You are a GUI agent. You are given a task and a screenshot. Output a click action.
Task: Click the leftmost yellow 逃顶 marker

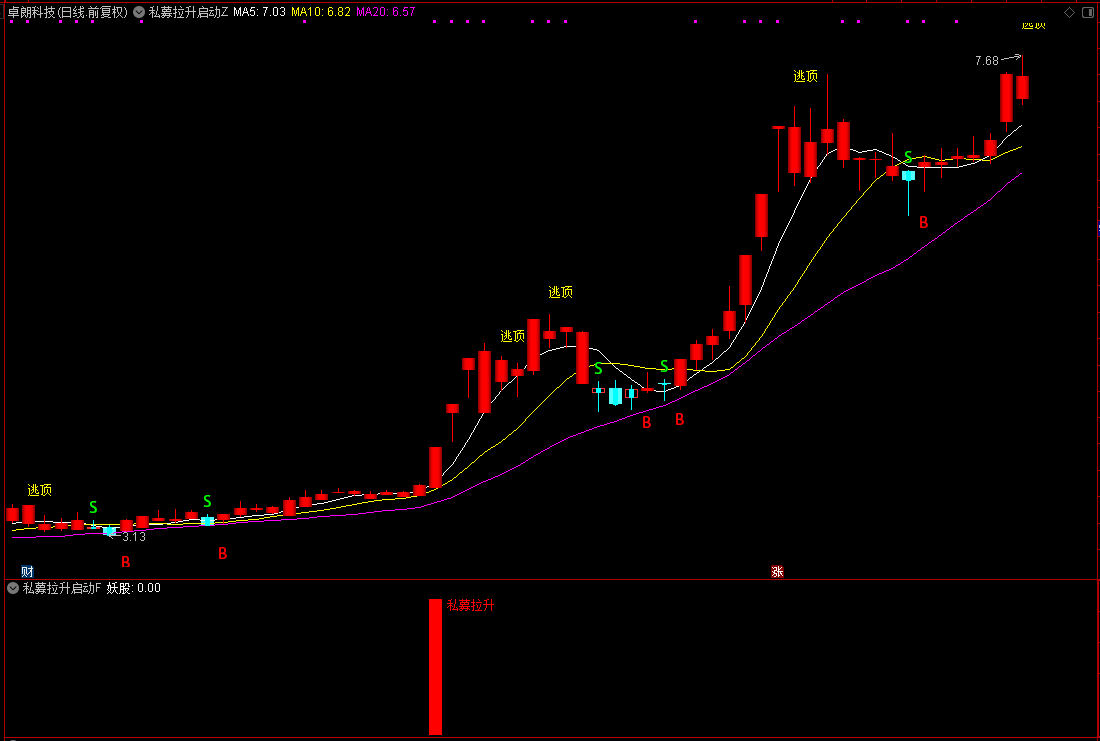40,490
